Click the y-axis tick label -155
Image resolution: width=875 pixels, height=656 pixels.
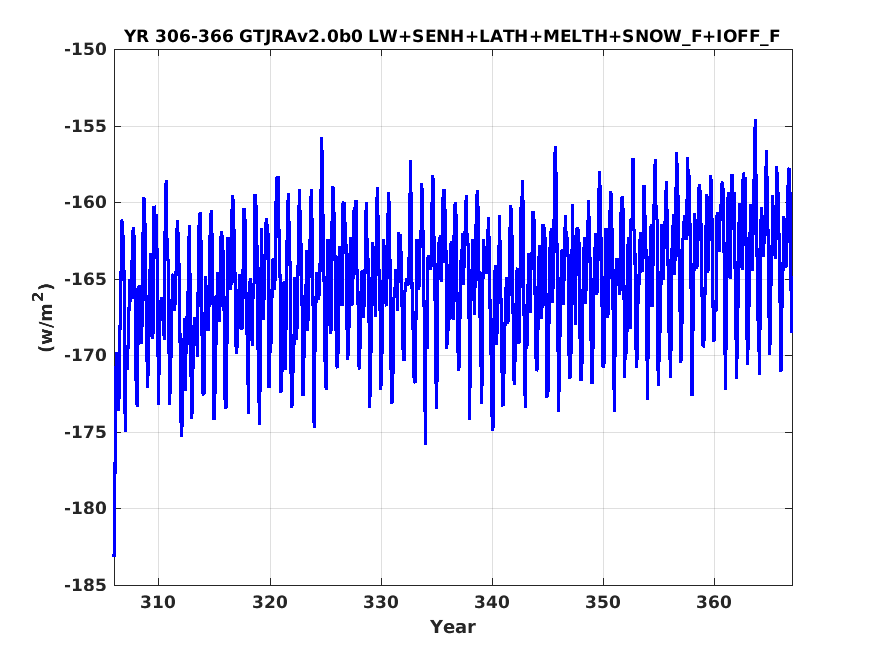(85, 126)
